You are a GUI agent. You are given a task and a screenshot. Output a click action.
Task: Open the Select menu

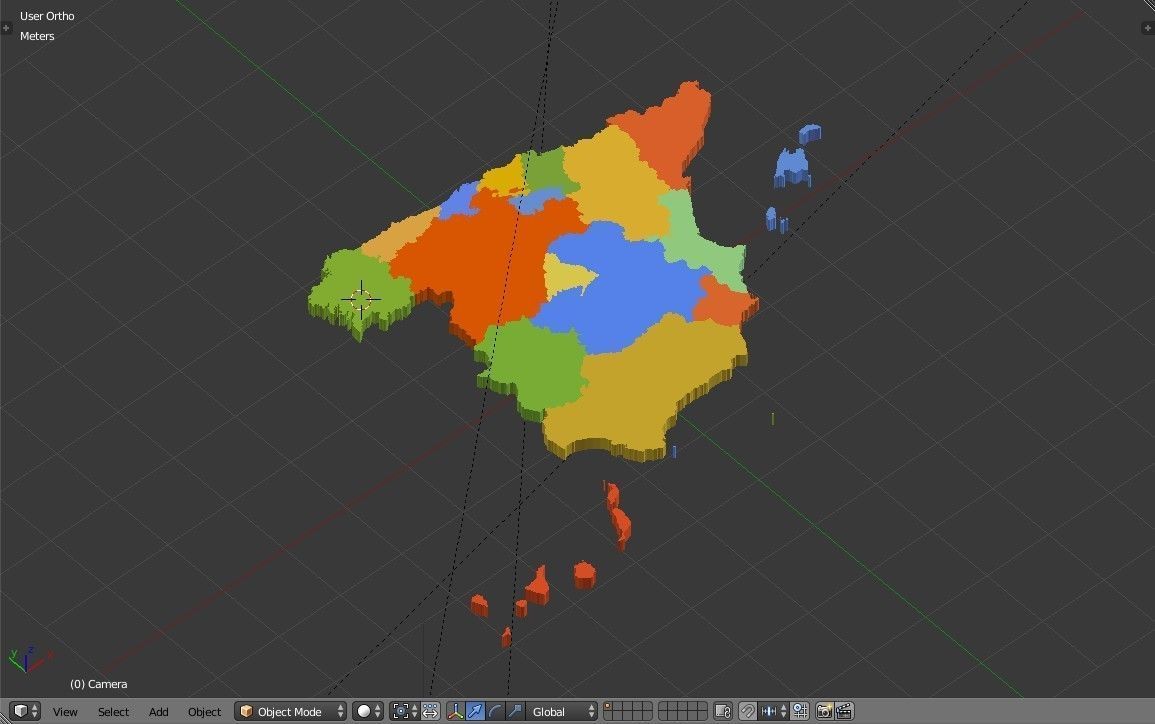click(113, 712)
